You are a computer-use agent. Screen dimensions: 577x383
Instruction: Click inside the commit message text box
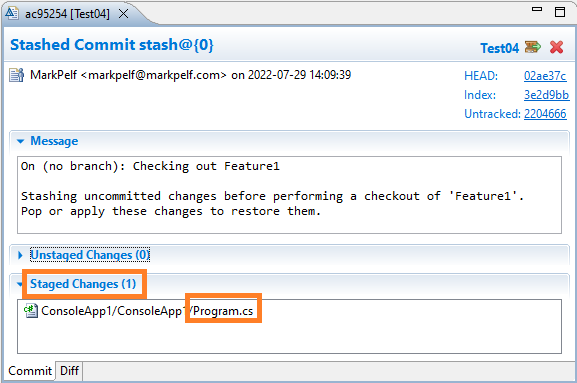[289, 195]
